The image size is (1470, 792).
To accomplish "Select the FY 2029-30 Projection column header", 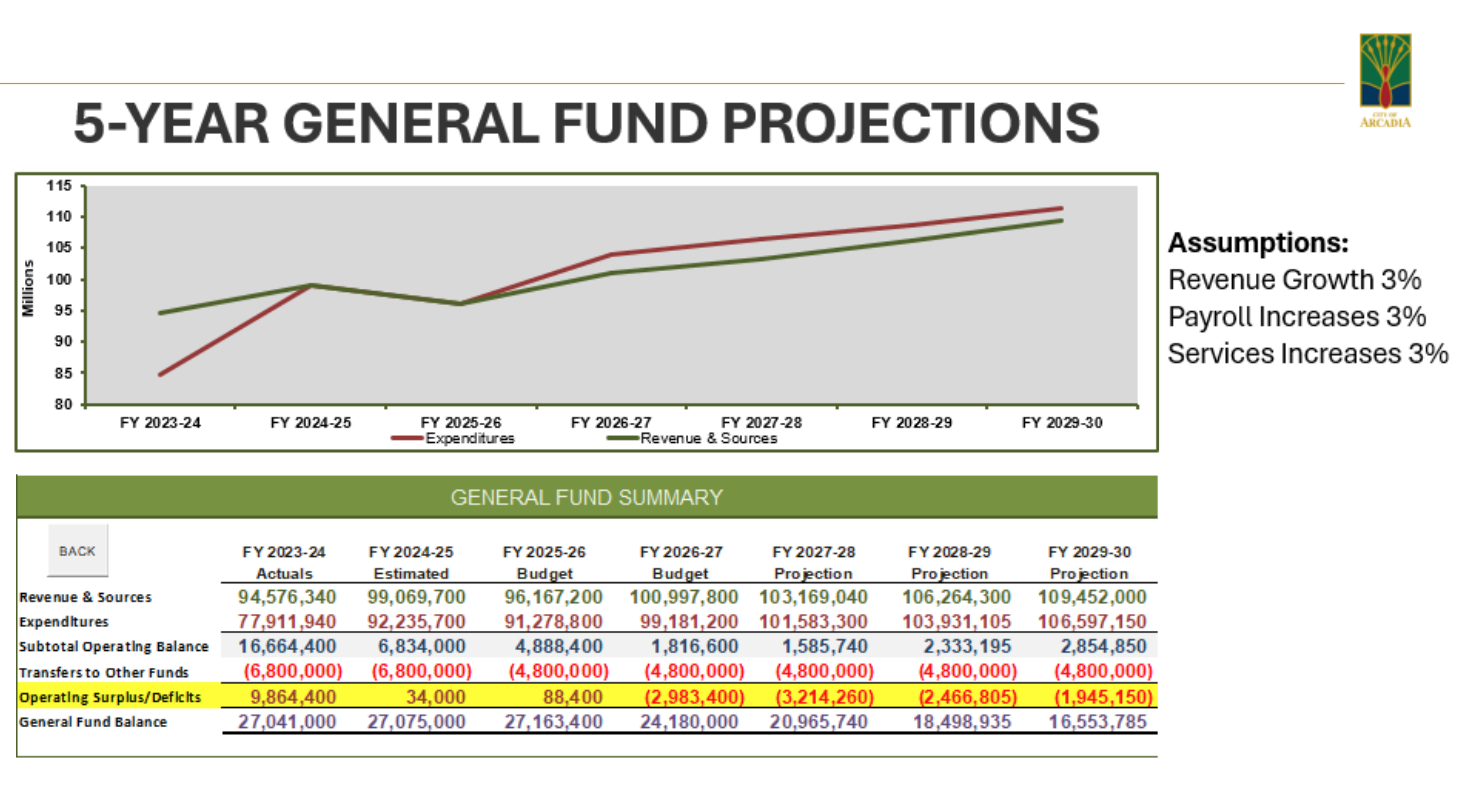I will tap(1089, 562).
